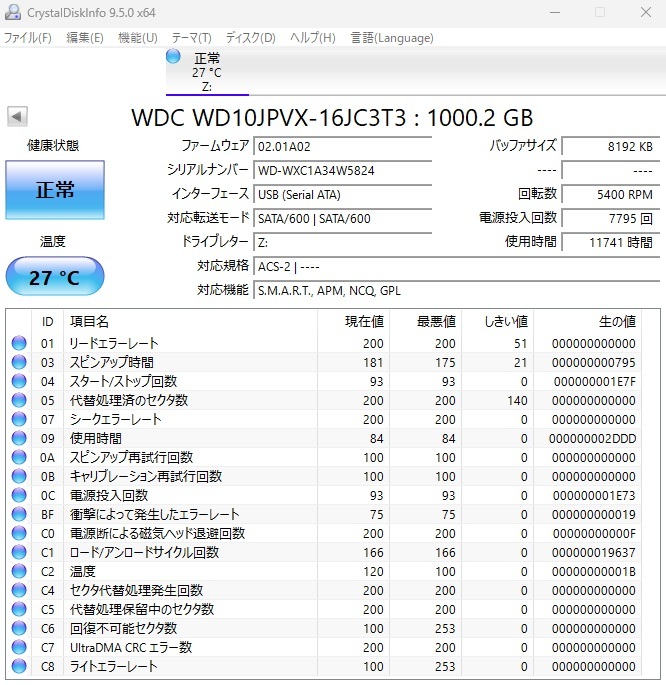Click the 対応規格 field ACS-2
The height and width of the screenshot is (685, 666).
coord(456,266)
